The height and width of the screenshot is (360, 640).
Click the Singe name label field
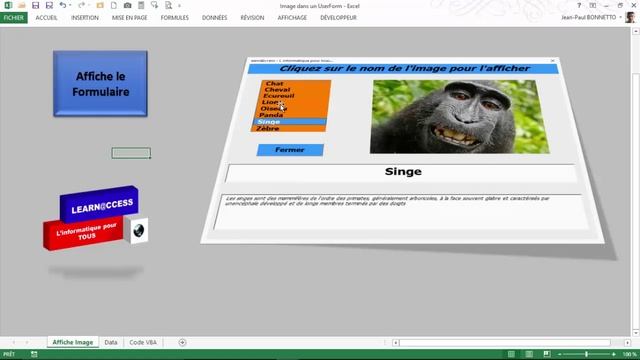(401, 173)
